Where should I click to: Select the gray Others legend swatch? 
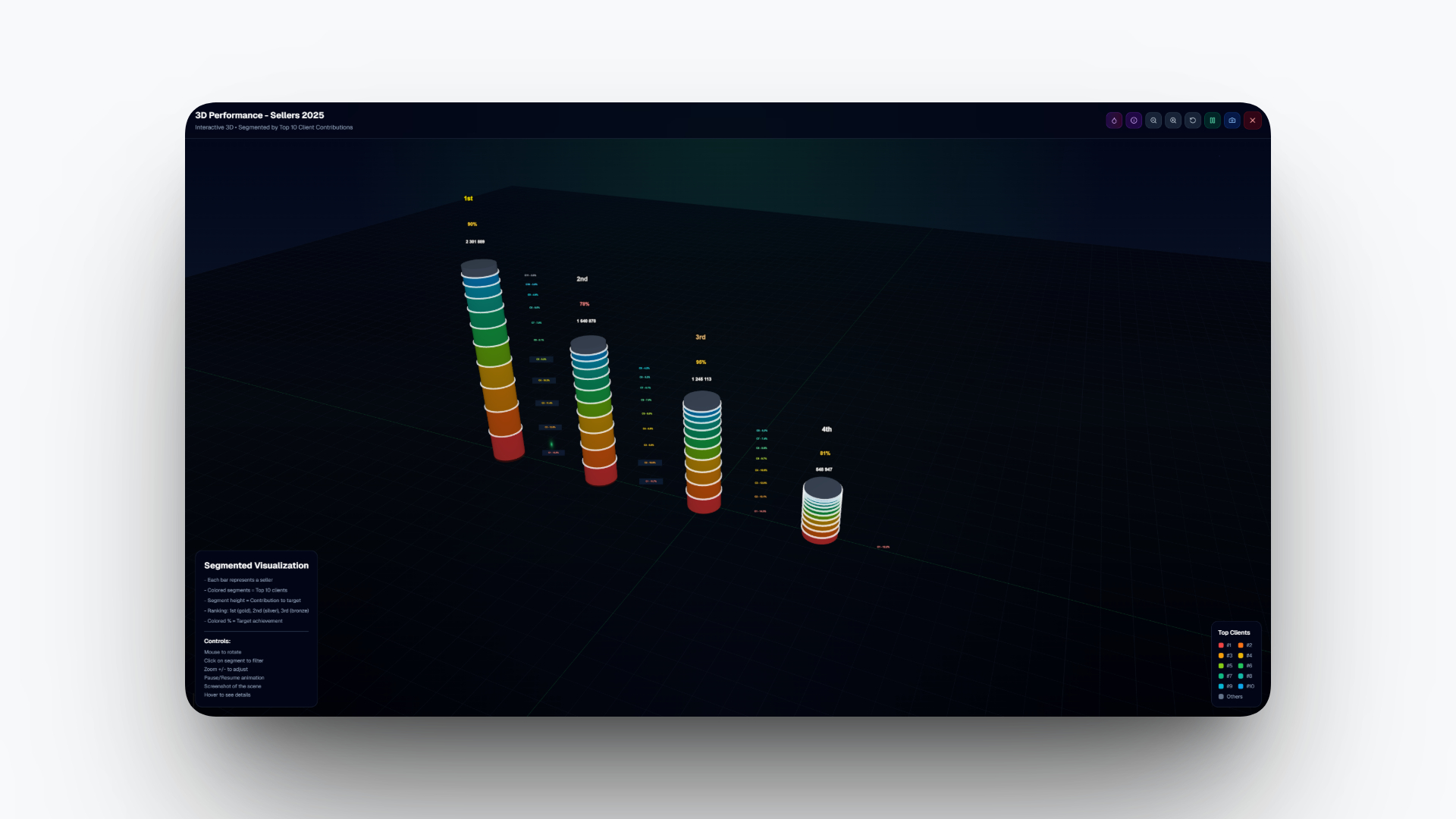pyautogui.click(x=1221, y=696)
